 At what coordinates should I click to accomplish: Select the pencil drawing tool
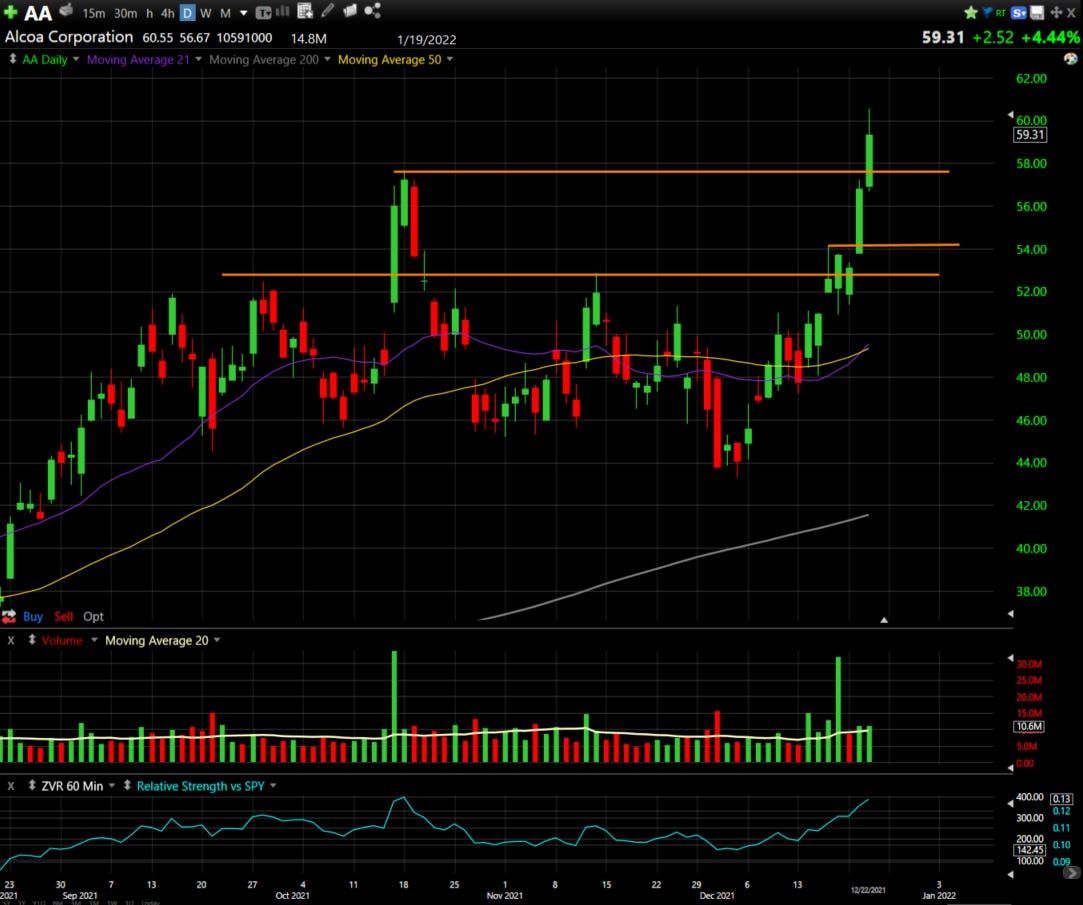click(327, 10)
